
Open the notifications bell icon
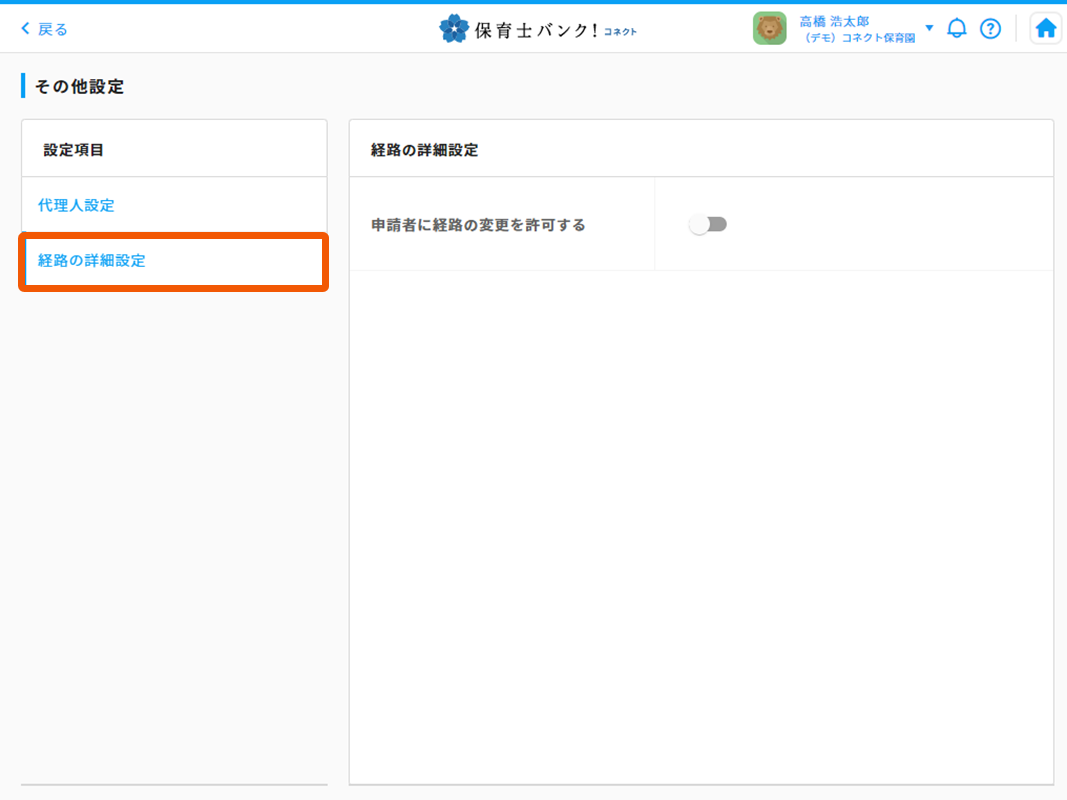pos(957,29)
